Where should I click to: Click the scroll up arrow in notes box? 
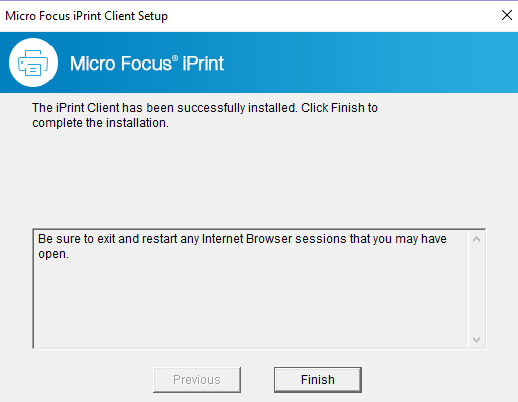[x=477, y=239]
